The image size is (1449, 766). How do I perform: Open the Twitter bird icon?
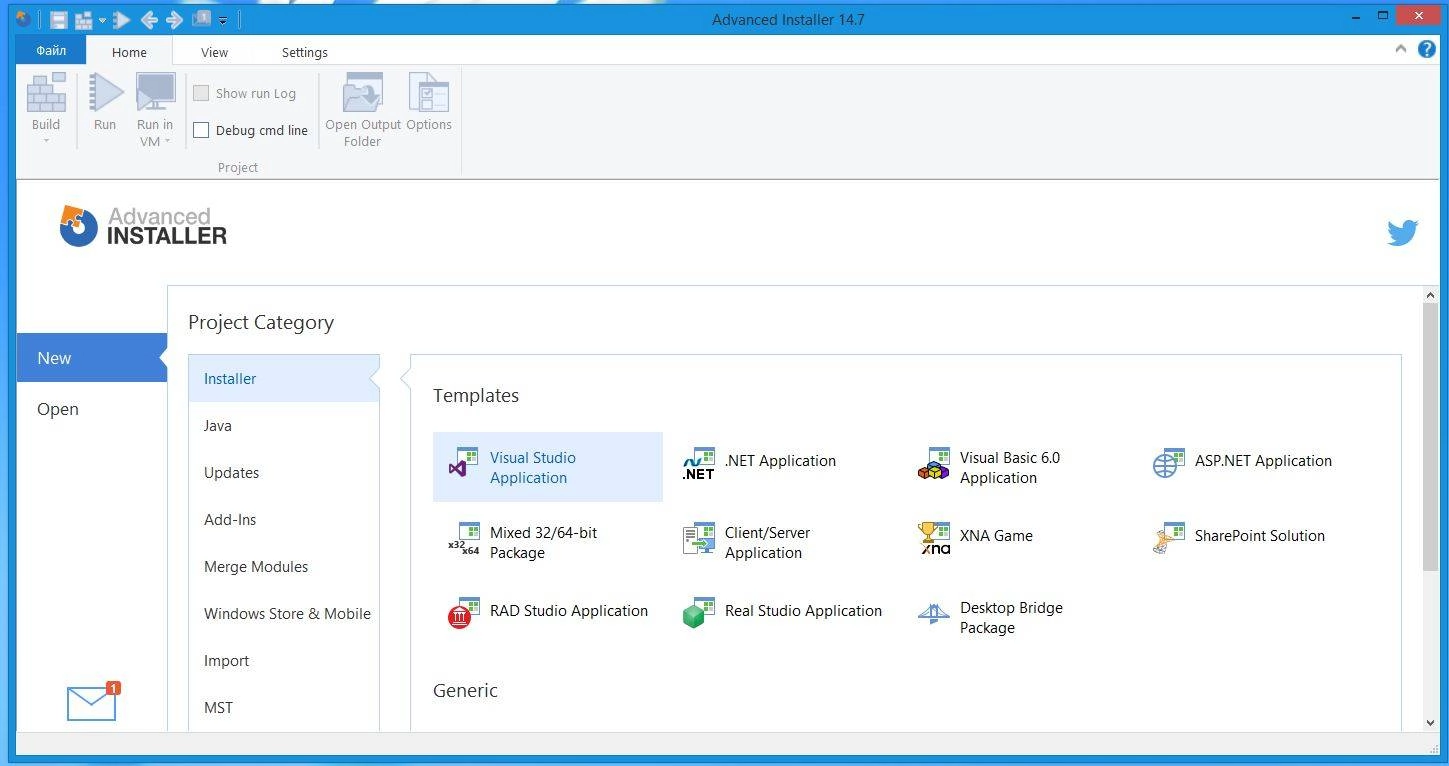pyautogui.click(x=1402, y=232)
